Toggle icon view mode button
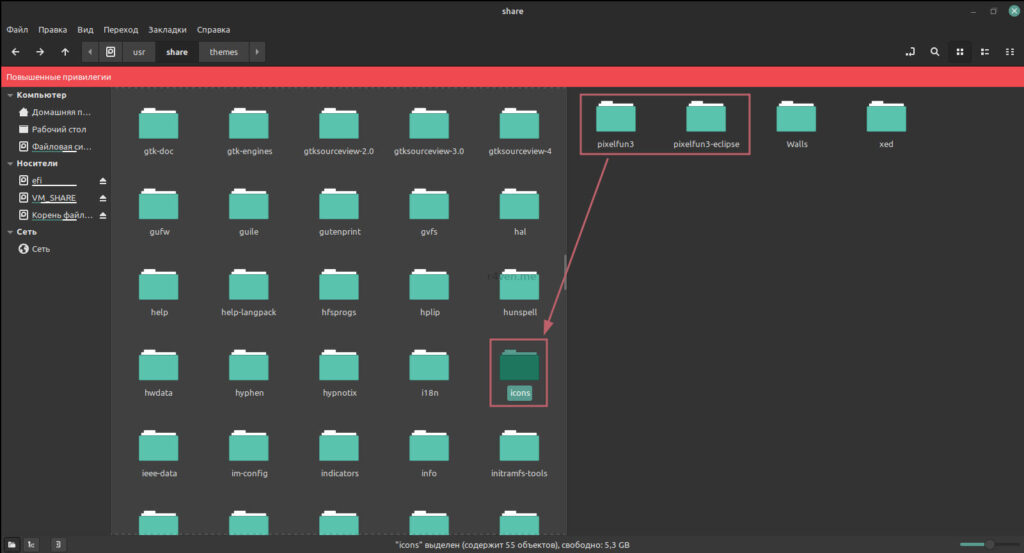The width and height of the screenshot is (1024, 553). [960, 52]
